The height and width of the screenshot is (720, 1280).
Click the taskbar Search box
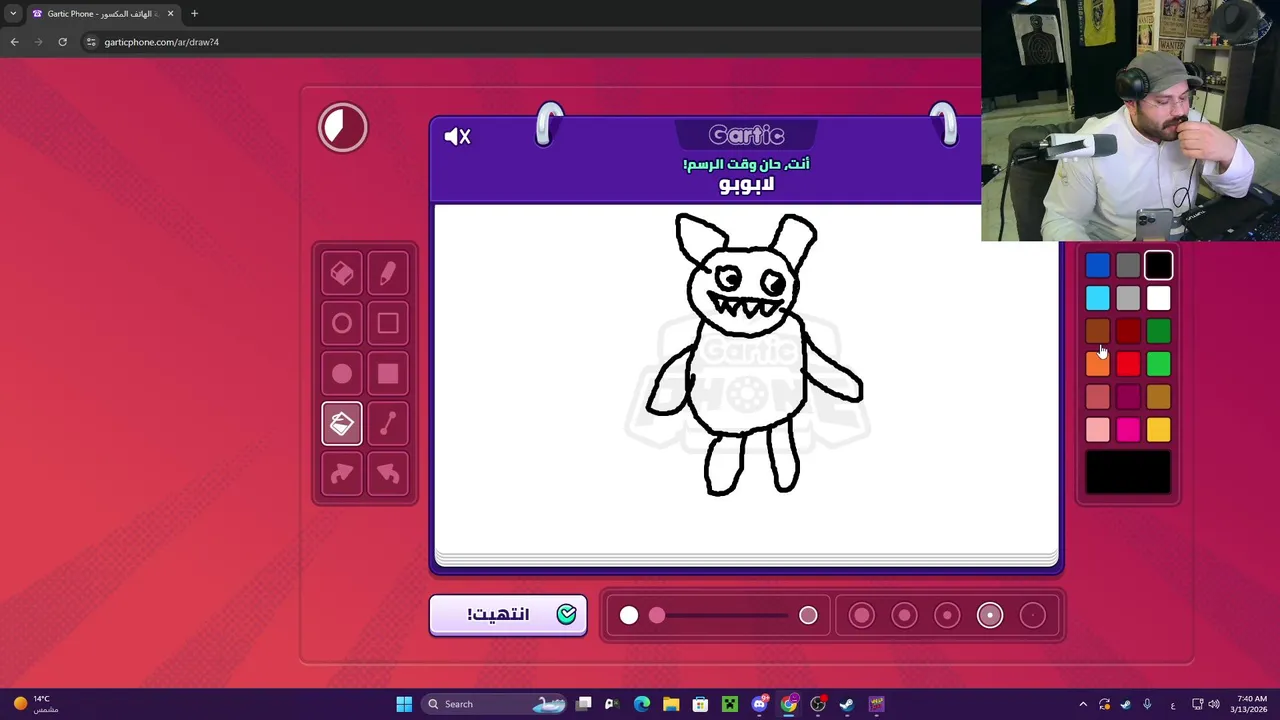click(495, 704)
